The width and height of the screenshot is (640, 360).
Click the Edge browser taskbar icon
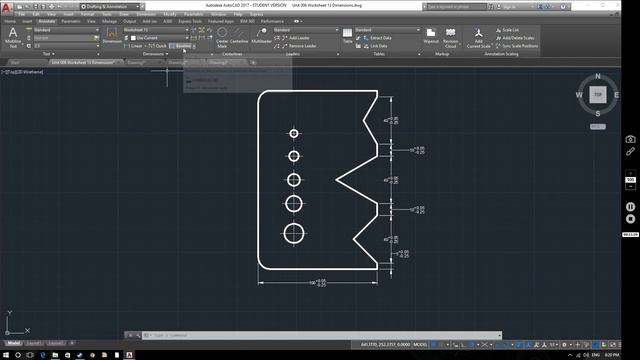[43, 355]
